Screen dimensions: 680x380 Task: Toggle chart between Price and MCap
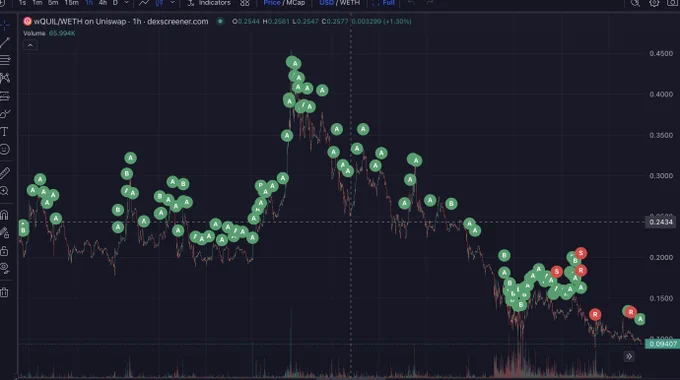[284, 3]
